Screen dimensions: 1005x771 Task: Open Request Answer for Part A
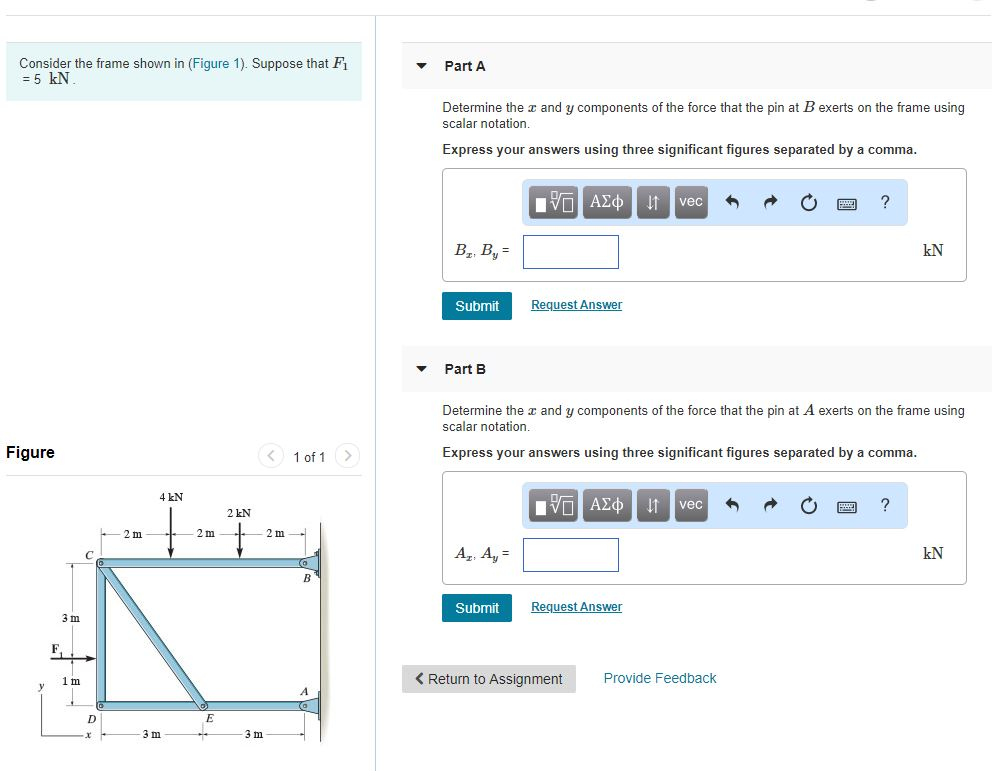pos(576,304)
